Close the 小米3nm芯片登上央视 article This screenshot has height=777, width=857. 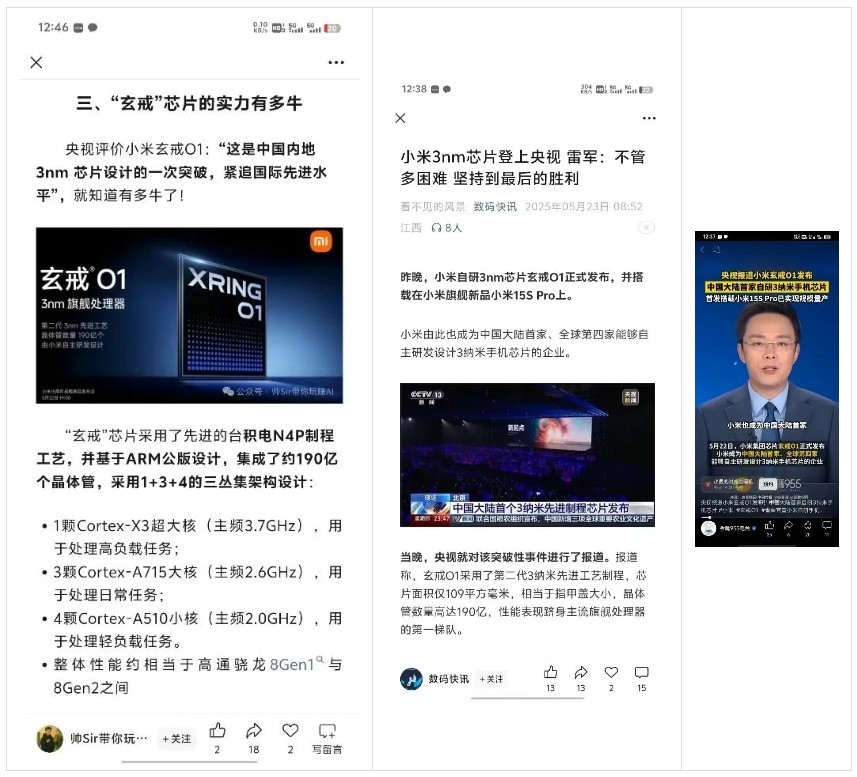click(x=400, y=118)
